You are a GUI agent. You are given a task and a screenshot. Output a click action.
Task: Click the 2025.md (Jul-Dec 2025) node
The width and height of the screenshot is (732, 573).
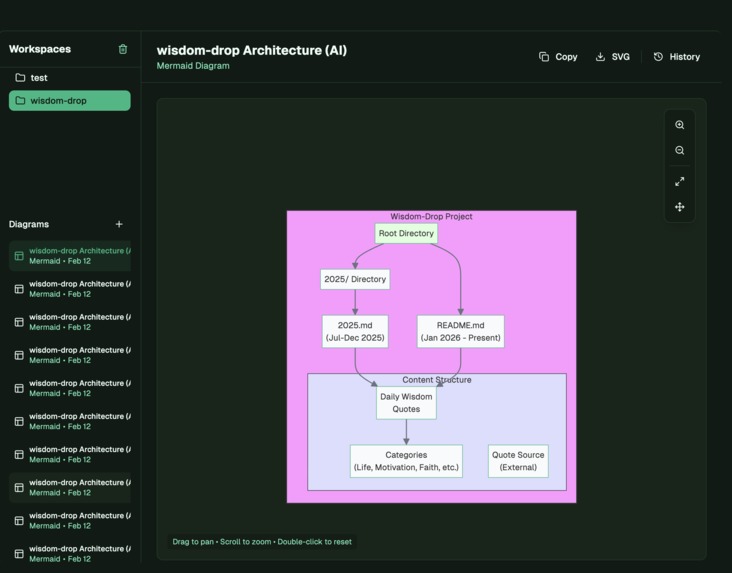[x=355, y=332]
